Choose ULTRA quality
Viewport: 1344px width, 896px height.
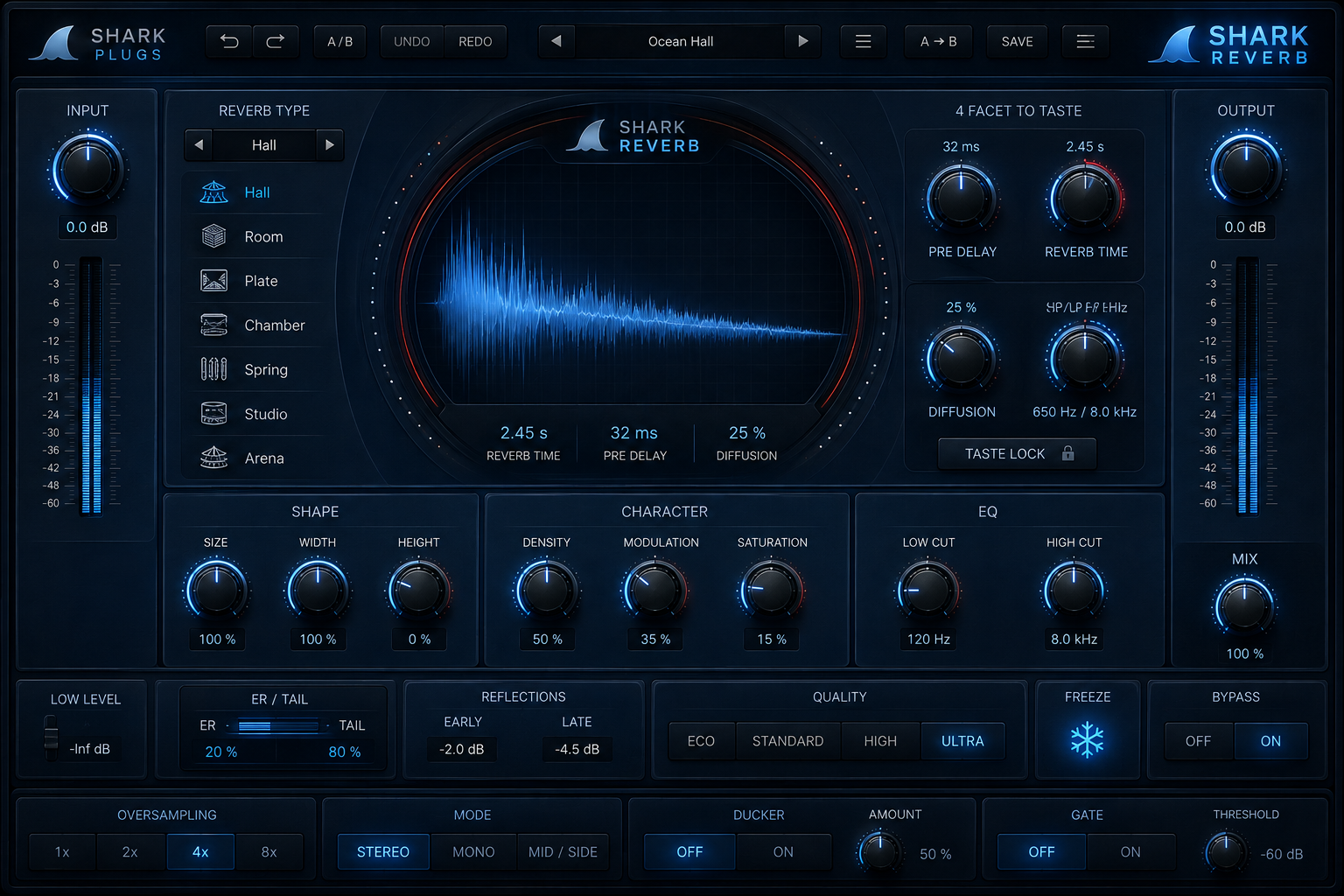962,741
